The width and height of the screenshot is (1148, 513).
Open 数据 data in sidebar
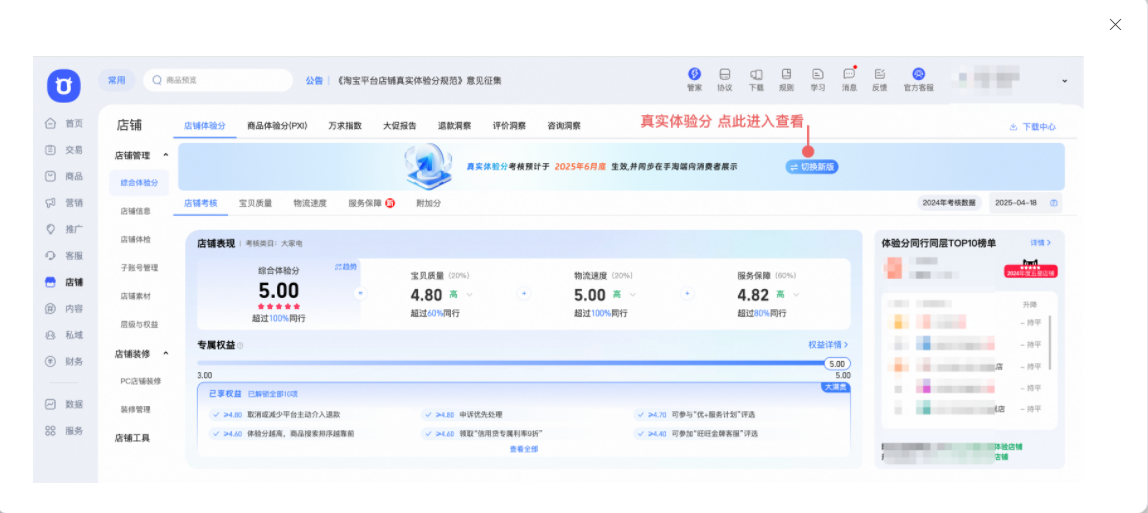(x=64, y=403)
